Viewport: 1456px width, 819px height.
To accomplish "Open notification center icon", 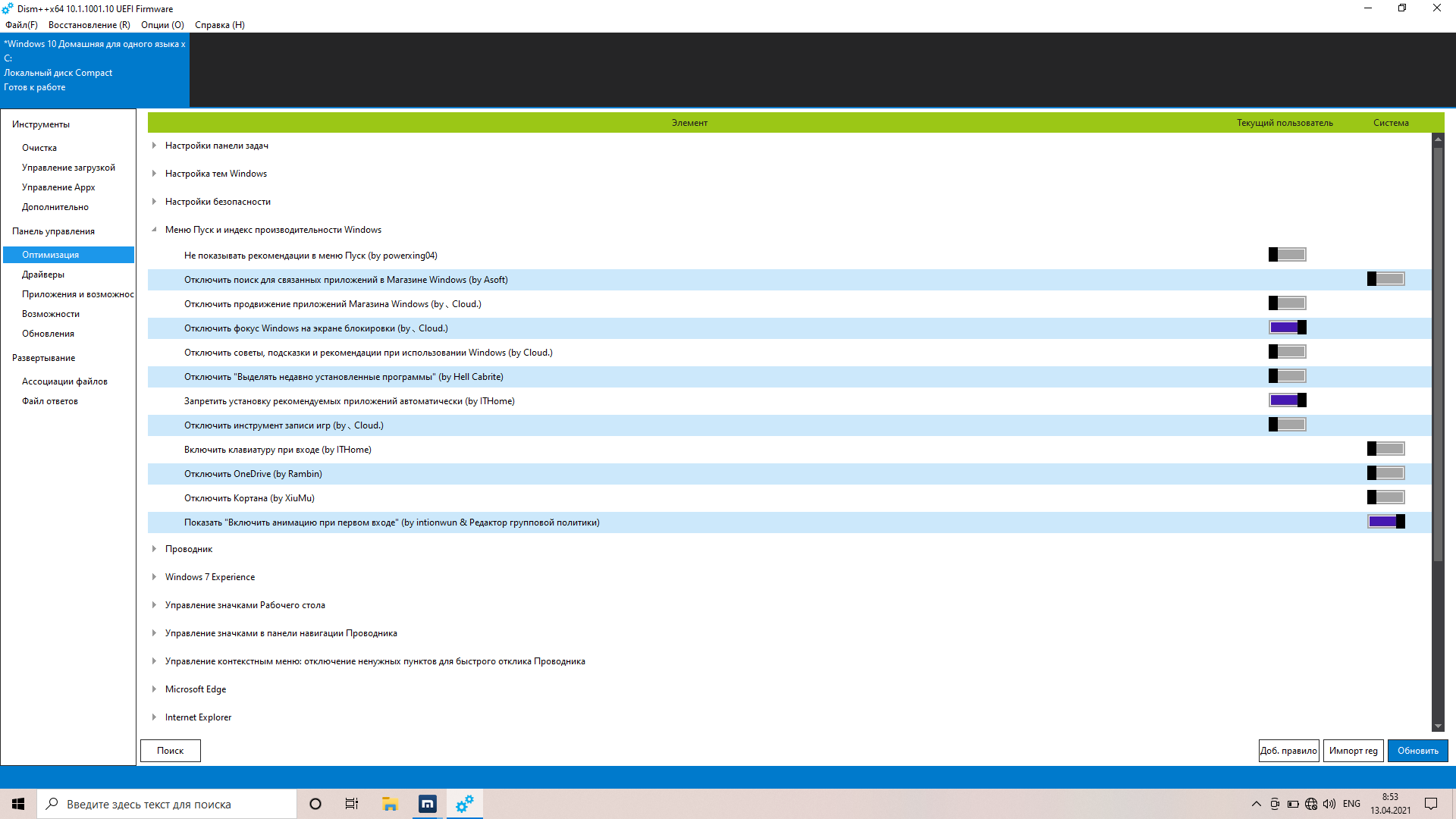I will click(1431, 804).
